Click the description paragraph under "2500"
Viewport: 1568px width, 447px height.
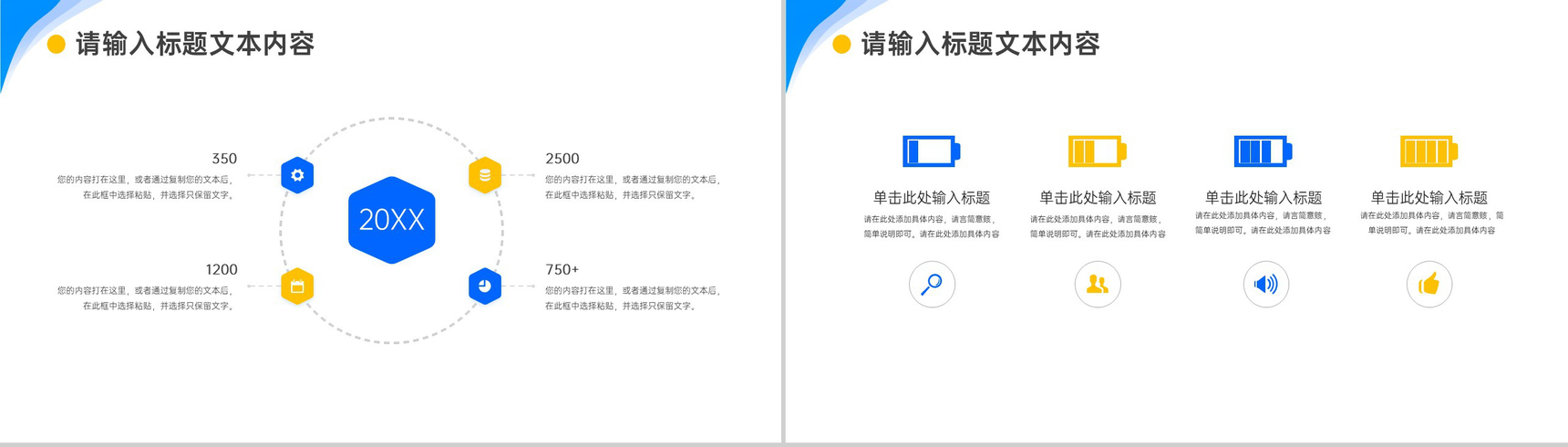[634, 187]
